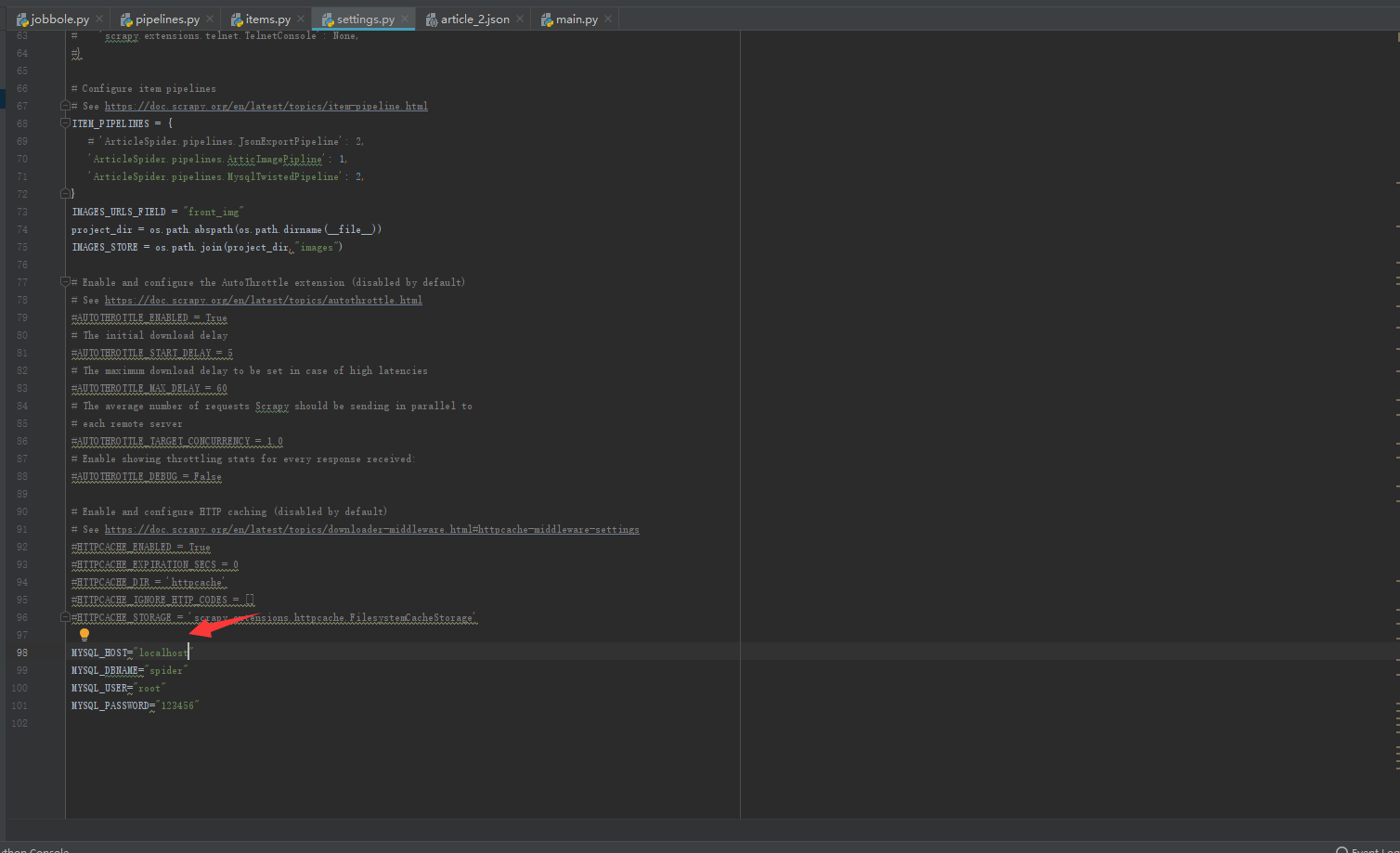1400x853 pixels.
Task: Collapse the AutoThrottle comment block fold marker
Action: pyautogui.click(x=66, y=282)
